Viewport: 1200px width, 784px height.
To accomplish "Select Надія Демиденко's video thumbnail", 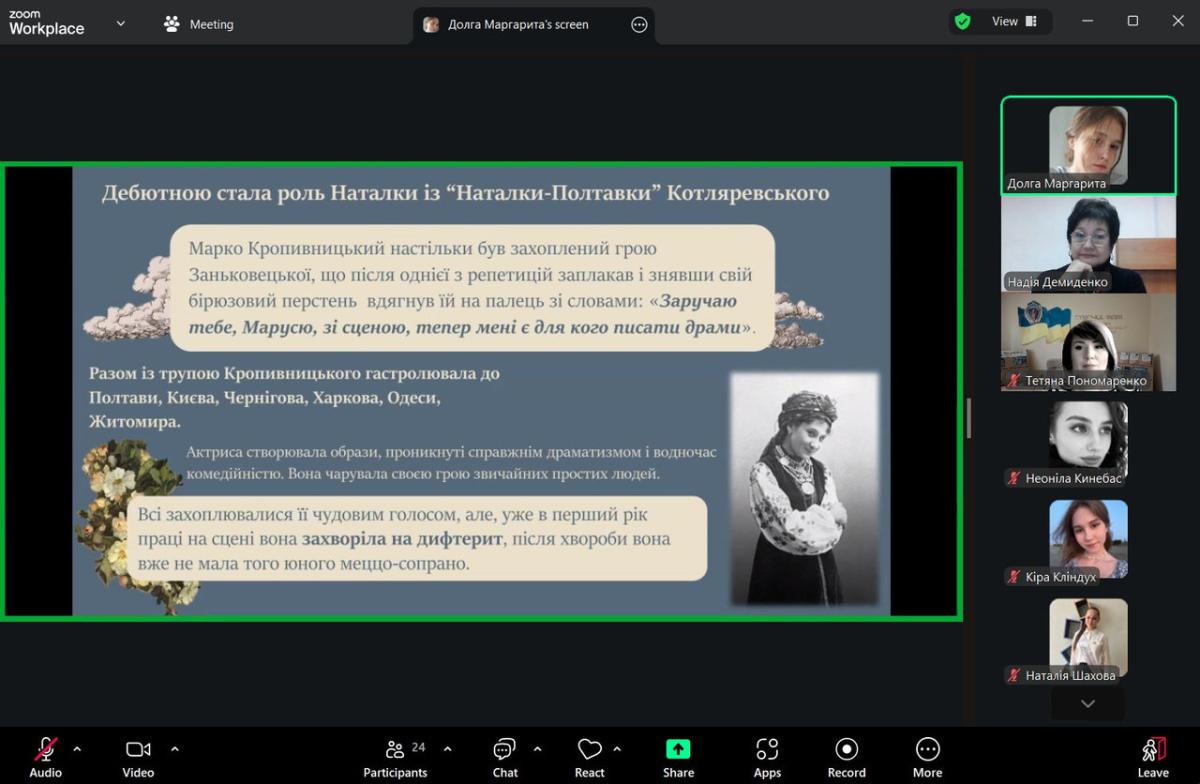I will point(1088,244).
